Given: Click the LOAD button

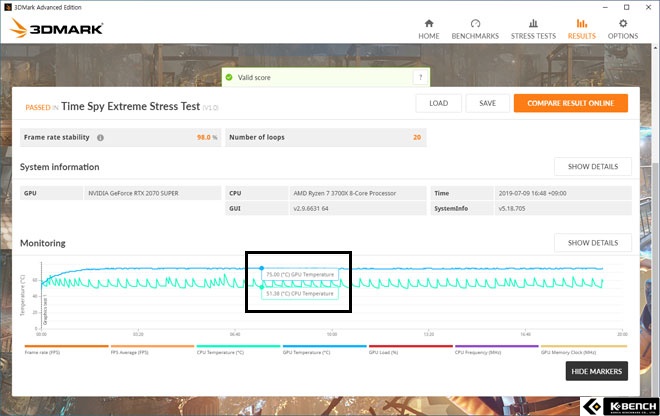Looking at the screenshot, I should [438, 103].
